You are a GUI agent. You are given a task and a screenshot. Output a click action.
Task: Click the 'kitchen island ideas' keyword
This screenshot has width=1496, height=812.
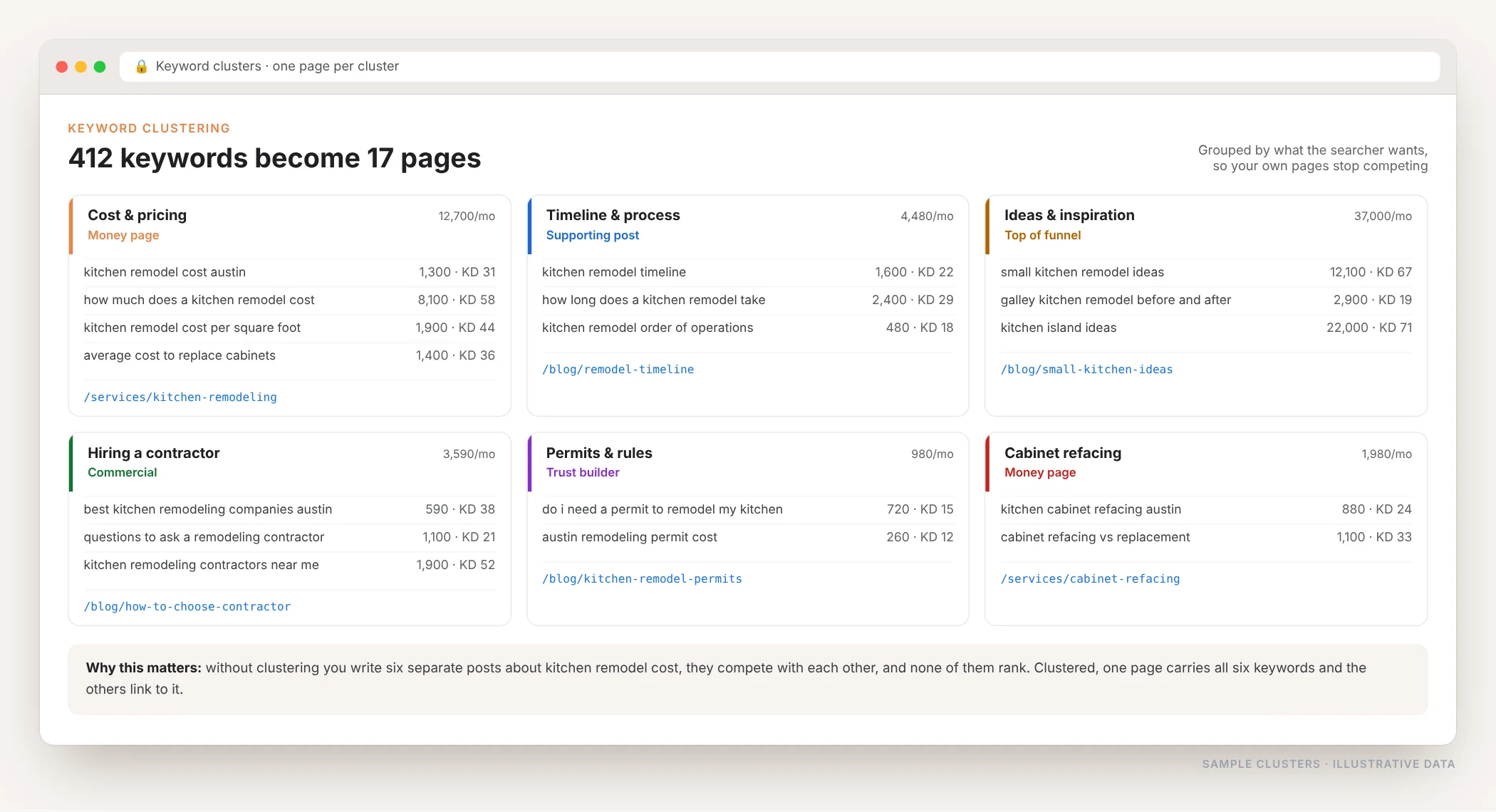(1059, 328)
